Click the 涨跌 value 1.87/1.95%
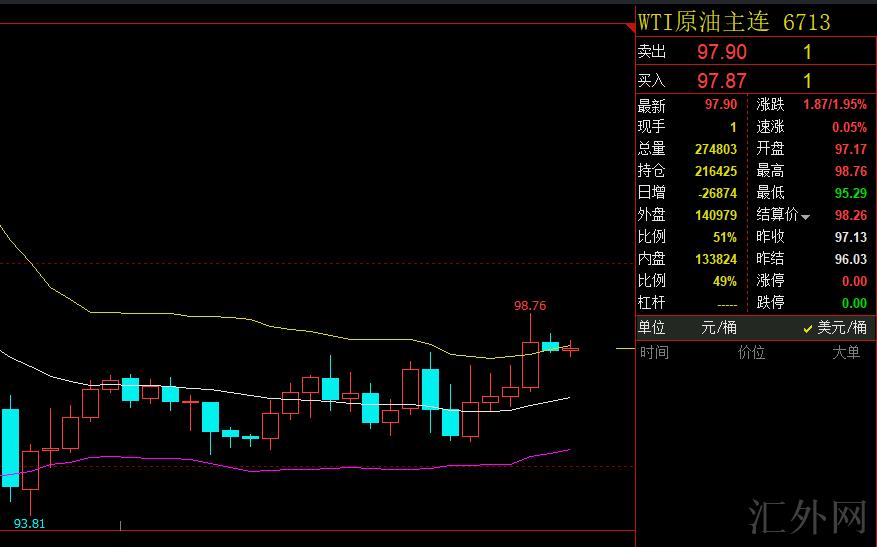The height and width of the screenshot is (547, 877). tap(834, 105)
